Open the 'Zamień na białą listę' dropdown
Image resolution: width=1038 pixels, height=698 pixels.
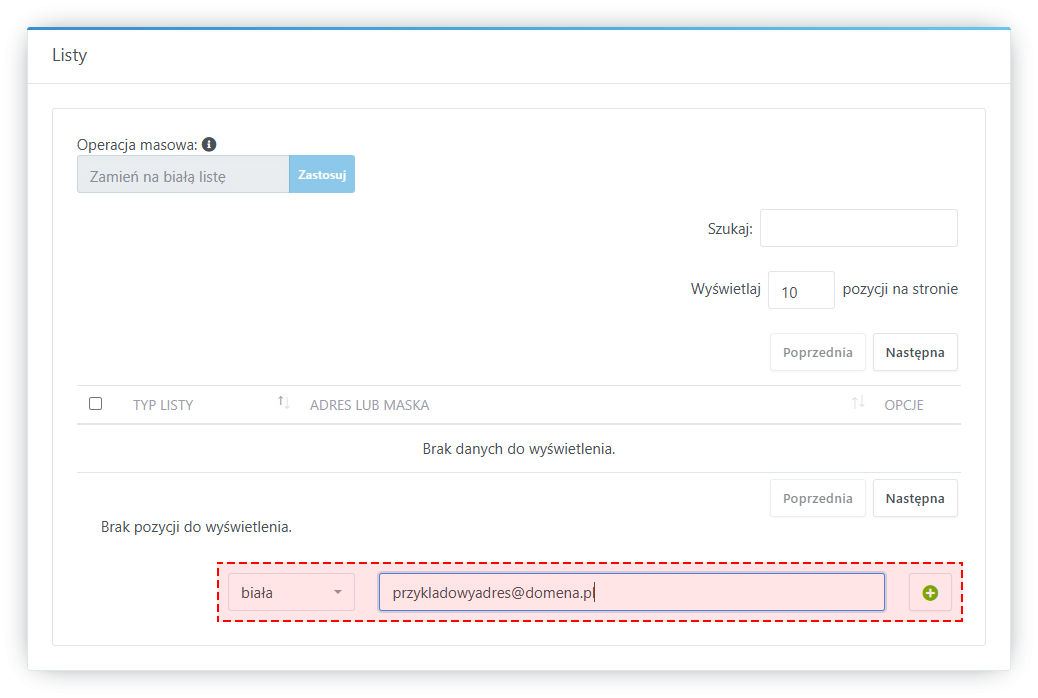pos(183,174)
